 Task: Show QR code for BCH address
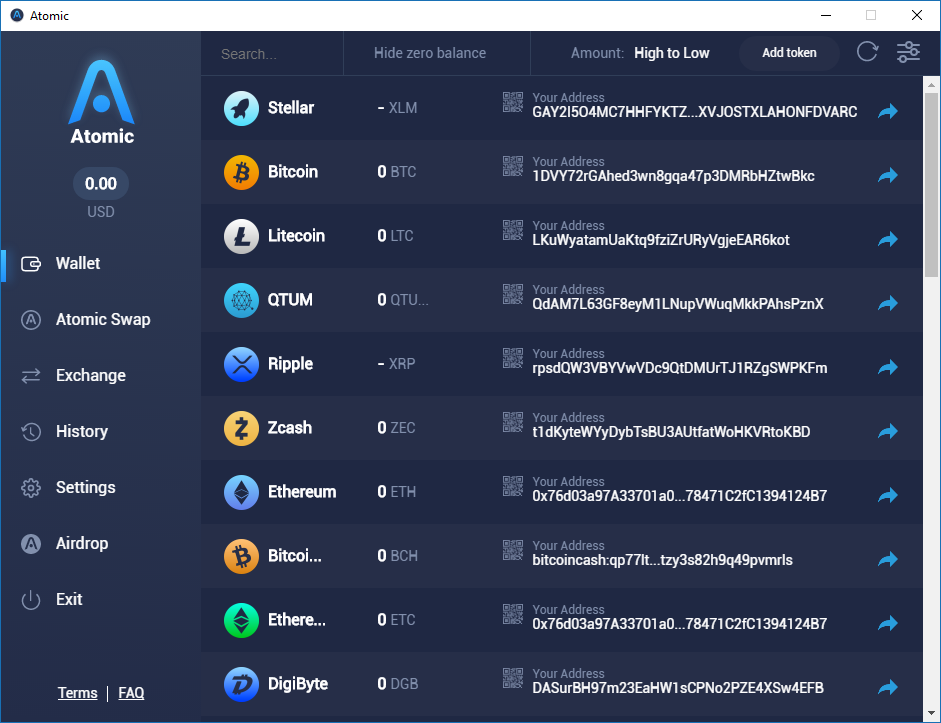(513, 550)
